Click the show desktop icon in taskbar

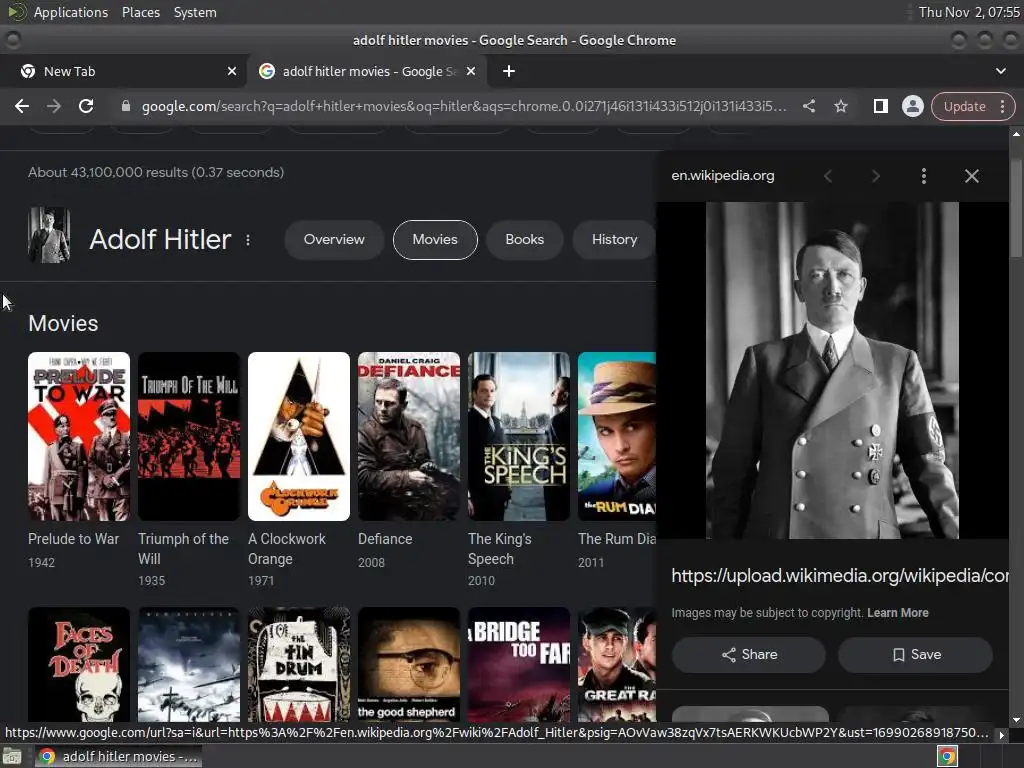[12, 757]
